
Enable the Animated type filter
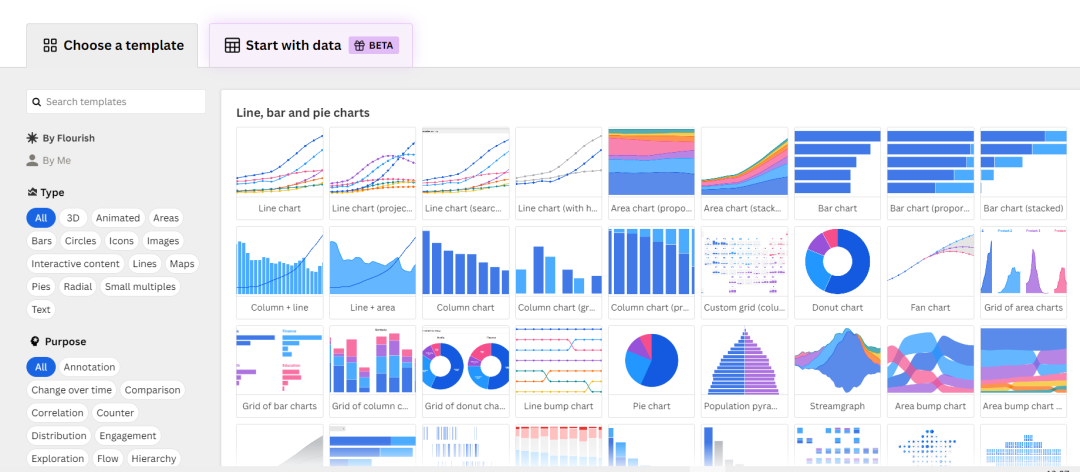(118, 218)
